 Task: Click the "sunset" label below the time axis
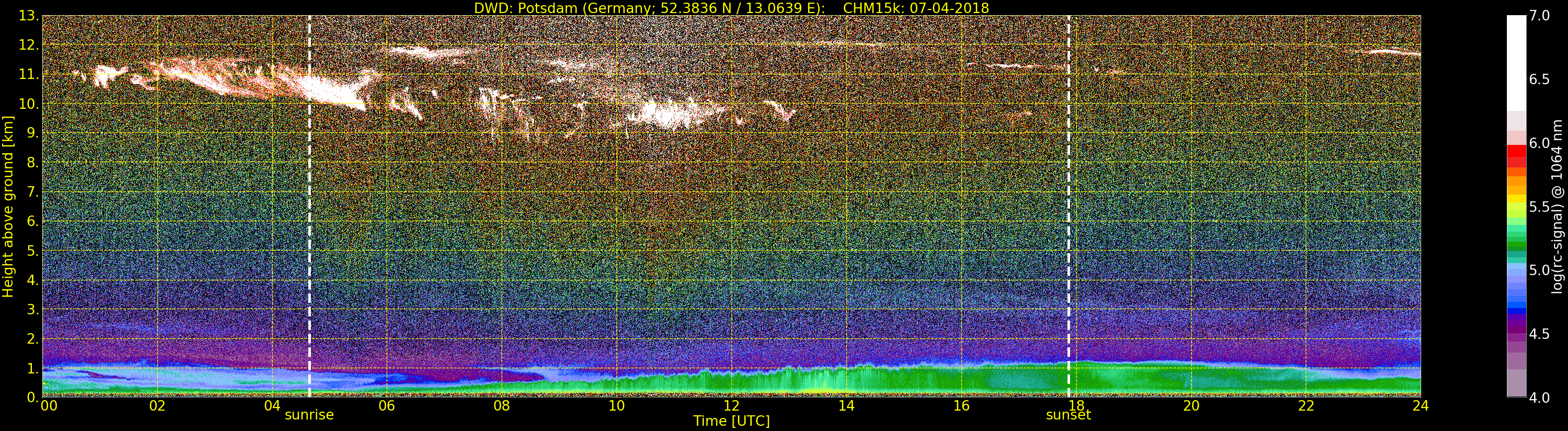1068,415
